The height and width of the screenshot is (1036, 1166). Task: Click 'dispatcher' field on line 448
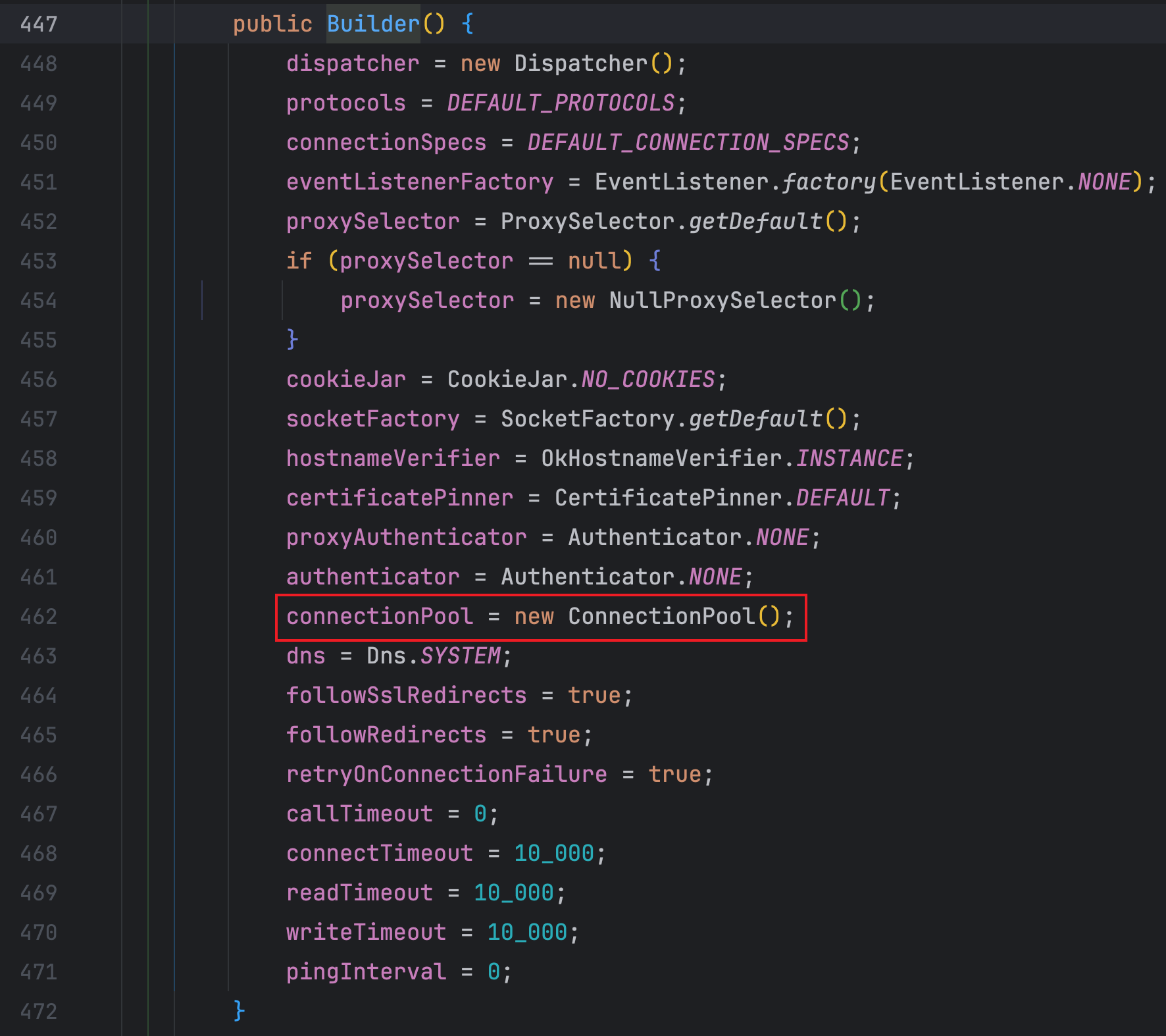[x=353, y=64]
